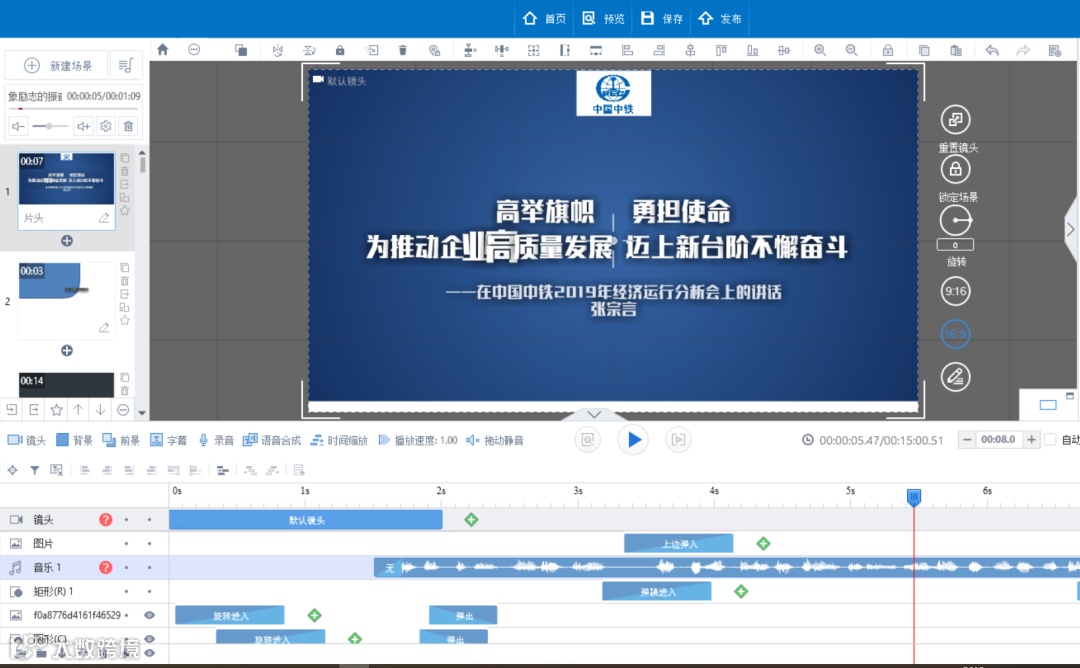The image size is (1080, 668).
Task: Click 重置镜头 reset camera button
Action: tap(955, 120)
